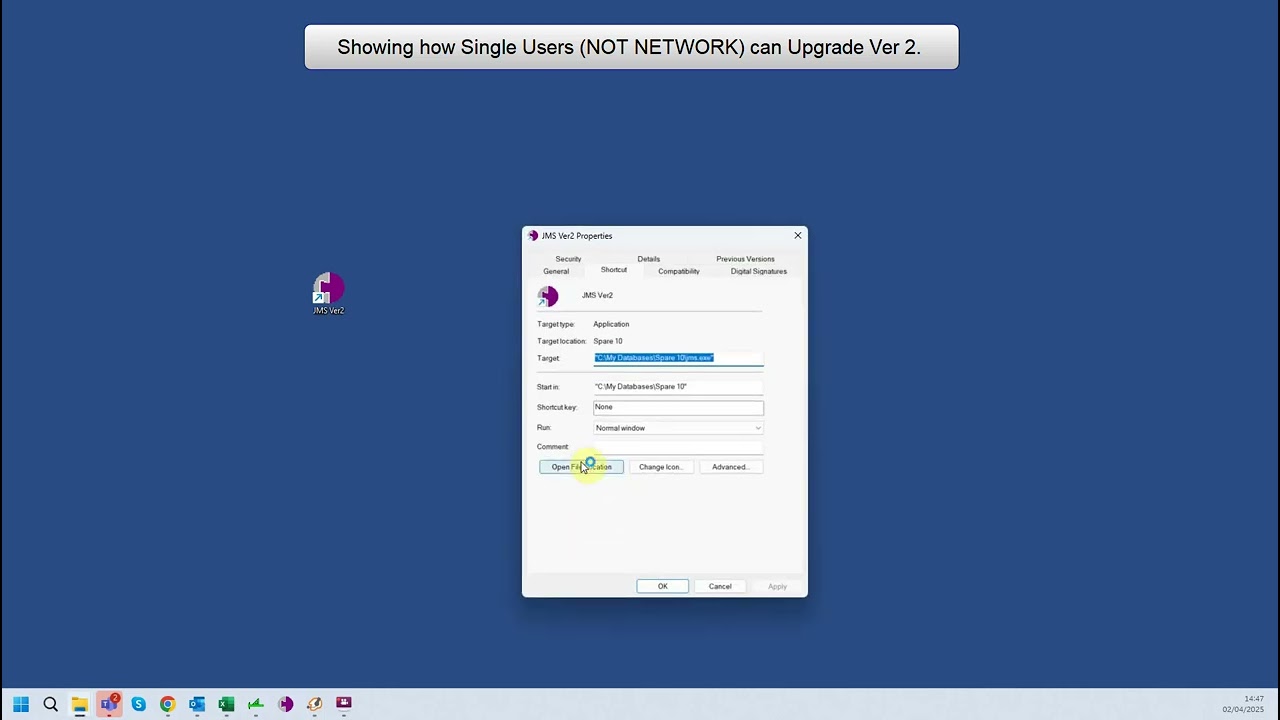Viewport: 1280px width, 720px height.
Task: Open Advanced shortcut properties
Action: point(730,467)
